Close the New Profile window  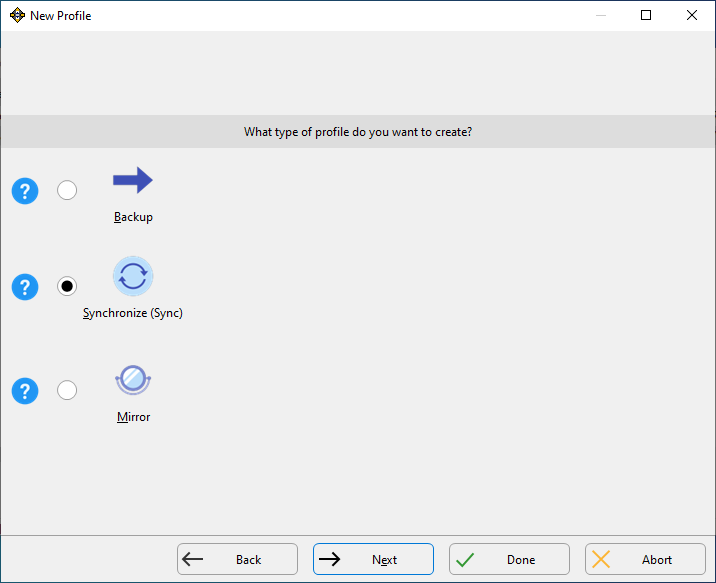[692, 15]
